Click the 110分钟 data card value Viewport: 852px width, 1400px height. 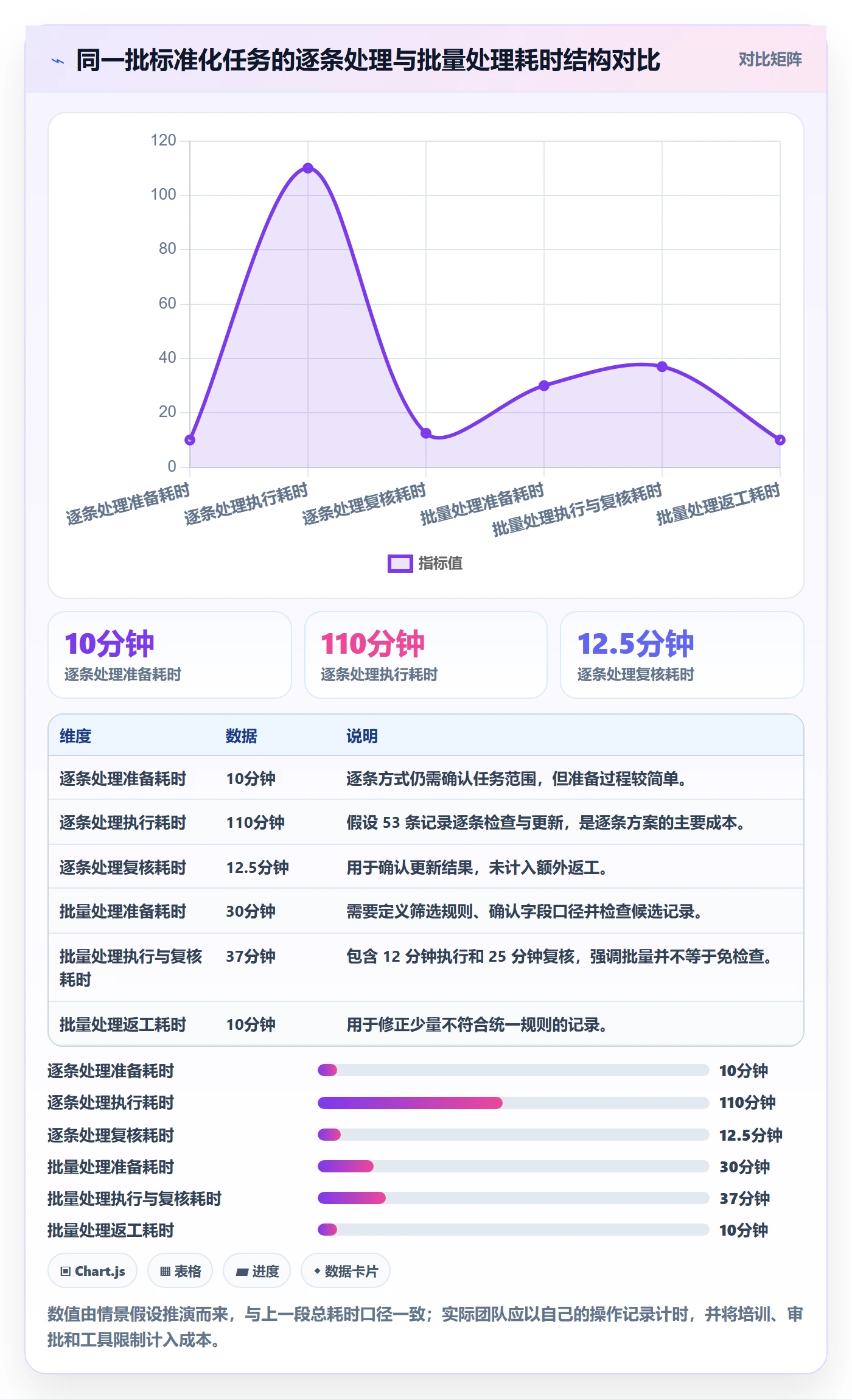(x=372, y=644)
